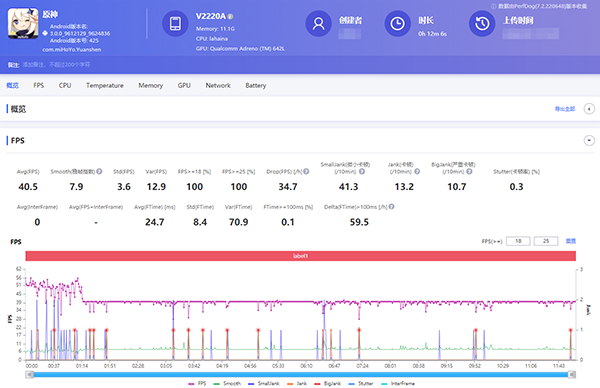Open the CPU tab
This screenshot has width=600, height=388.
tap(65, 85)
